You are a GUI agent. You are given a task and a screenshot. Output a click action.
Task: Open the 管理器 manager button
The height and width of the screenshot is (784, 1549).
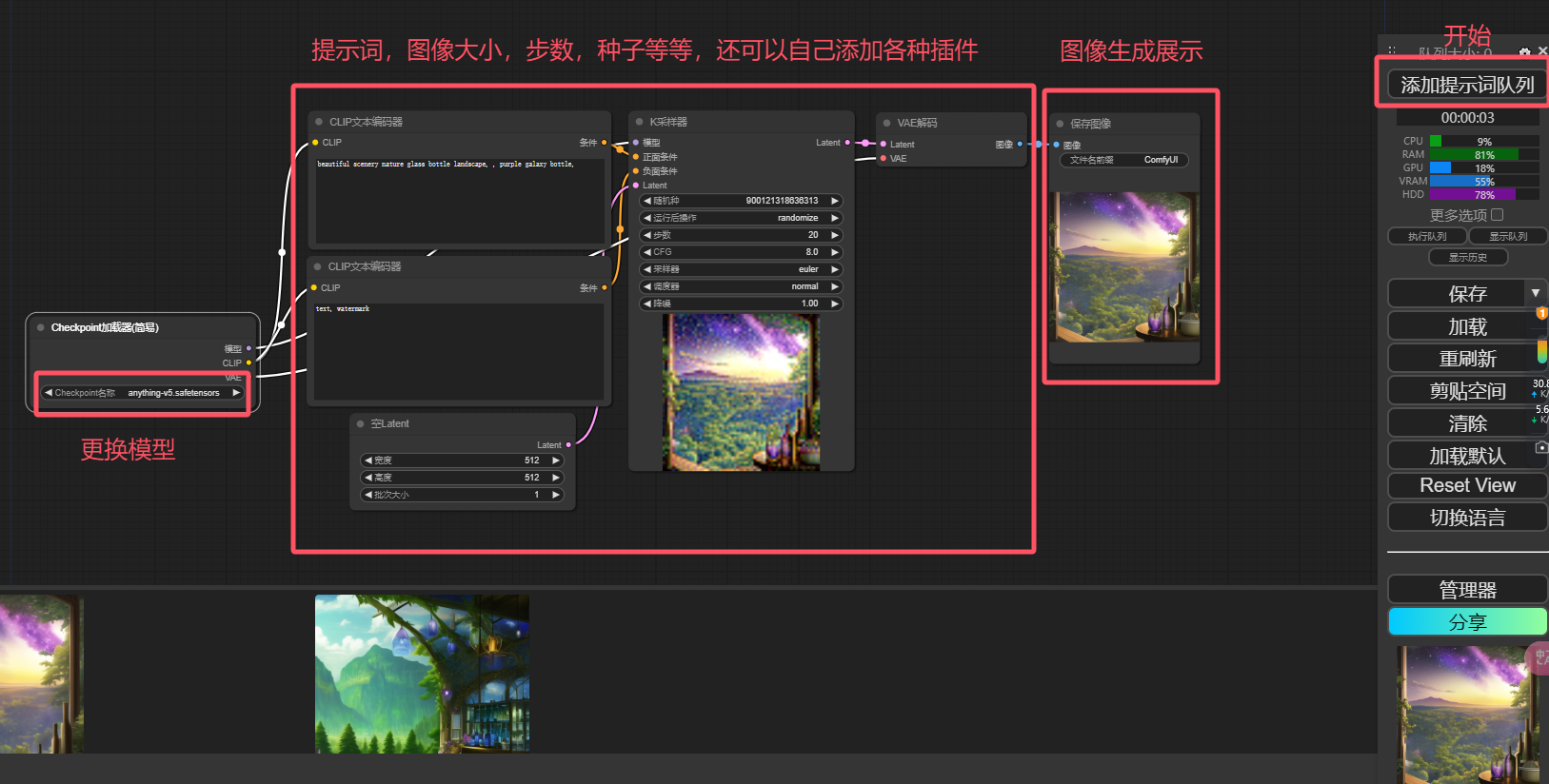1467,589
